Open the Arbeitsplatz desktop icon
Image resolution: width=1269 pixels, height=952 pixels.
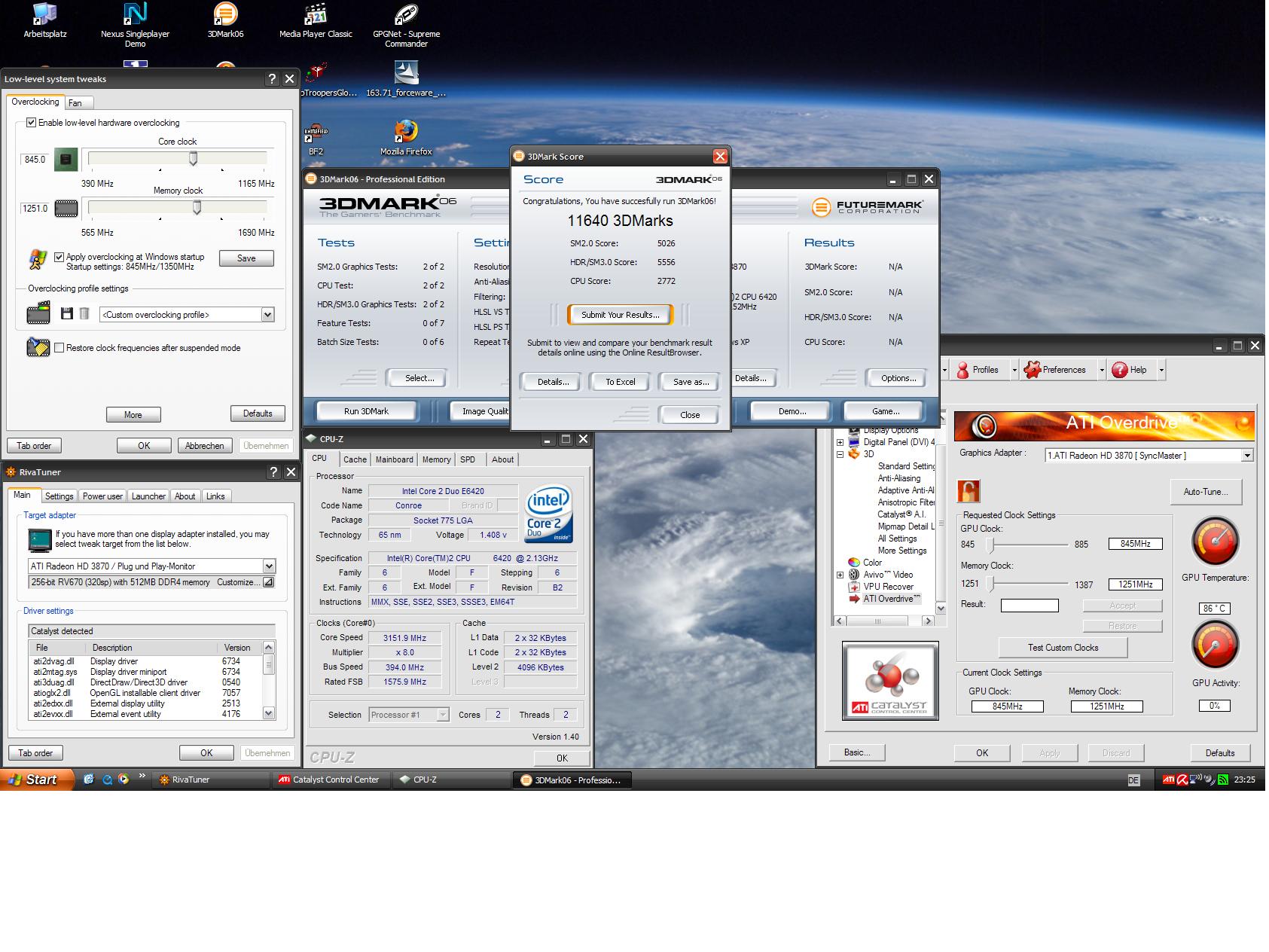(x=44, y=21)
